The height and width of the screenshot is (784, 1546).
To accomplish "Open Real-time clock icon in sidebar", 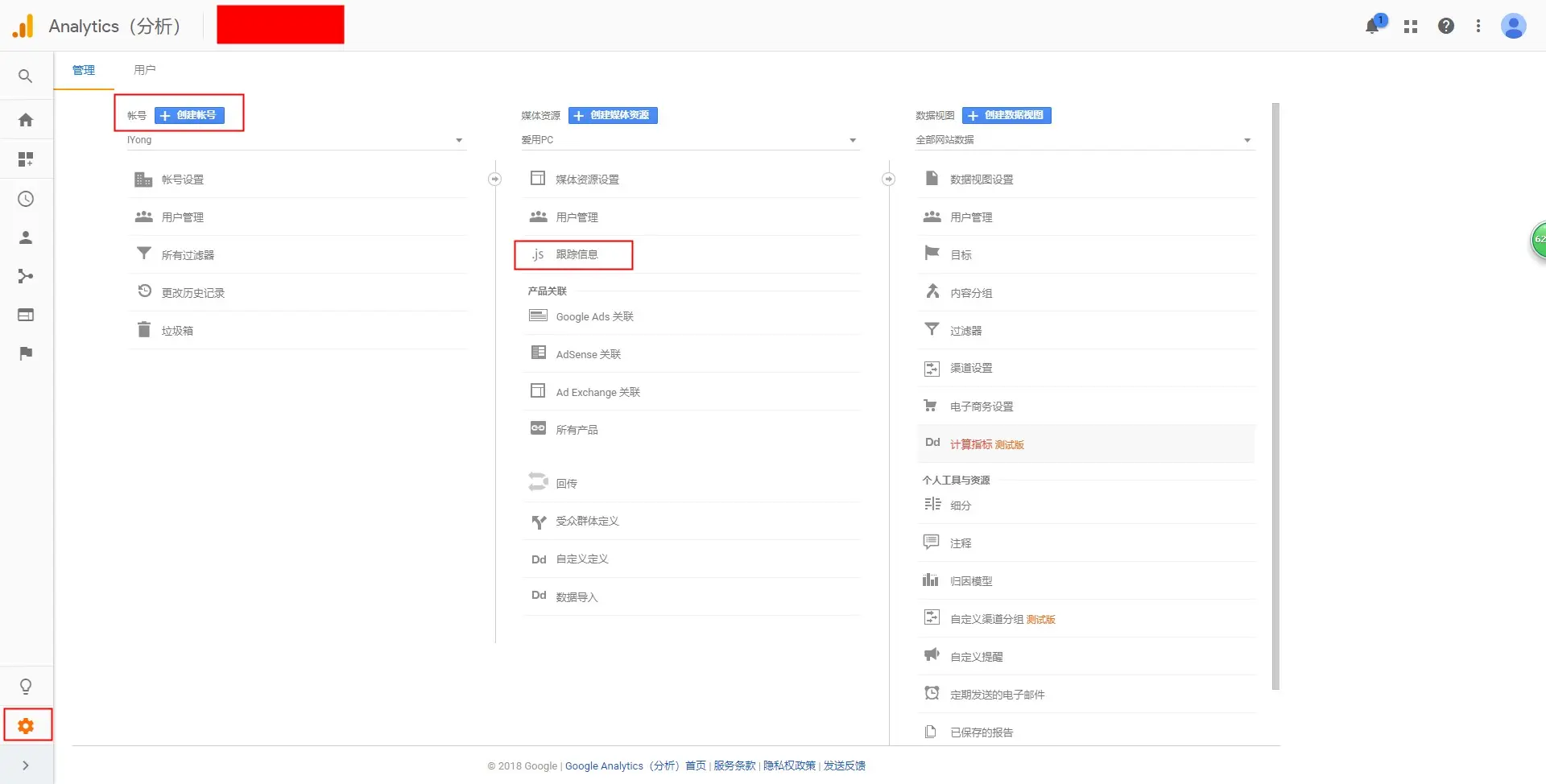I will click(26, 199).
